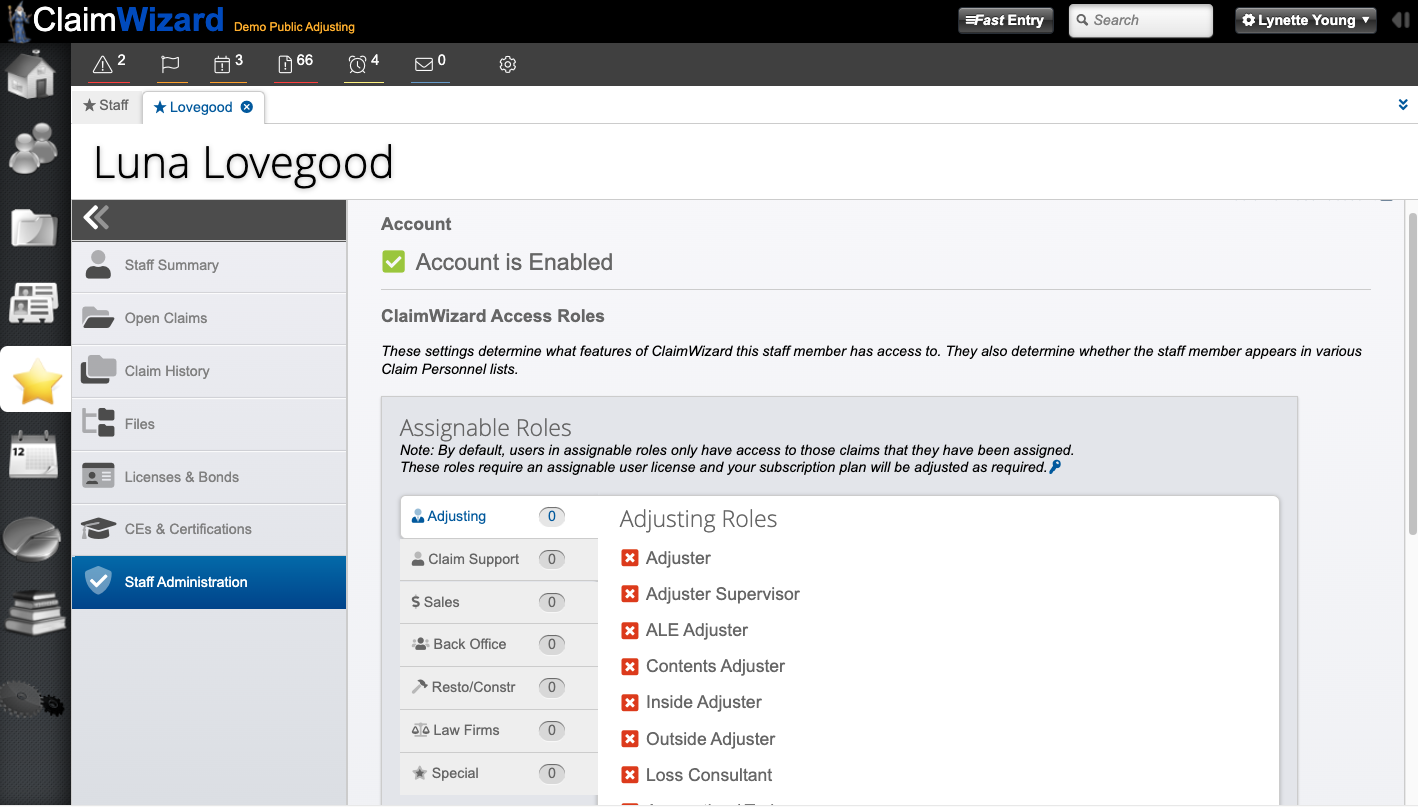
Task: Click the alerts warning triangle icon
Action: coord(102,65)
